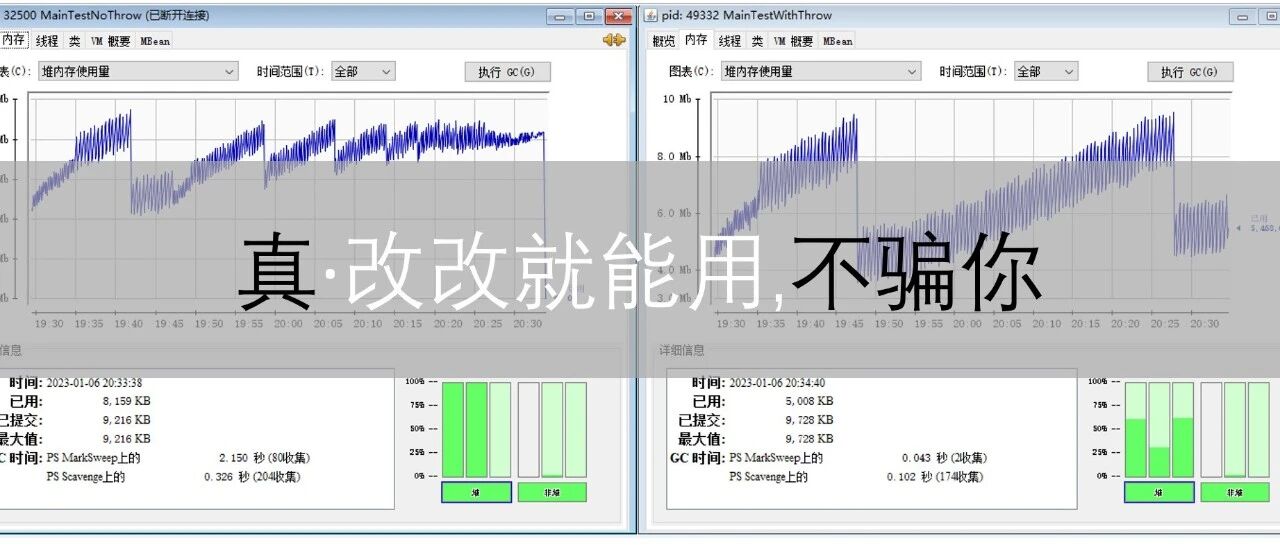Click 已提交 value 9,728 KB
Image resolution: width=1280 pixels, height=545 pixels.
[x=809, y=420]
